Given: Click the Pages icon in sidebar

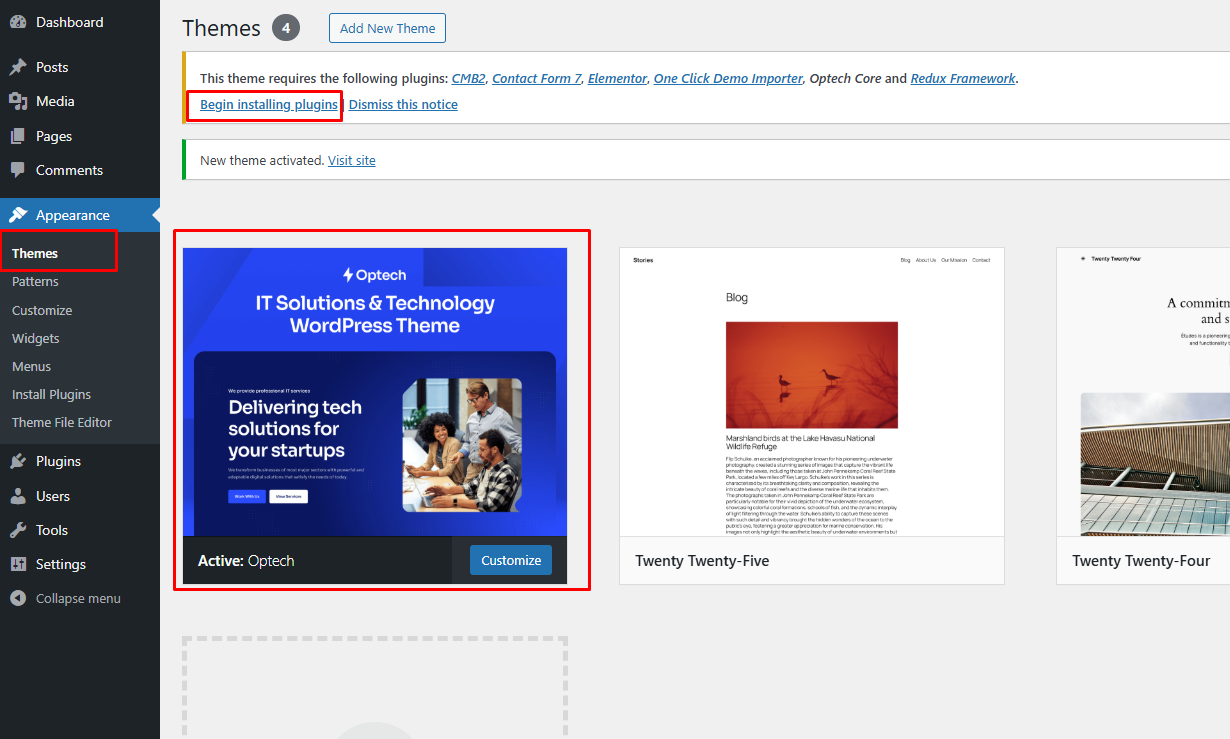Looking at the screenshot, I should point(18,136).
